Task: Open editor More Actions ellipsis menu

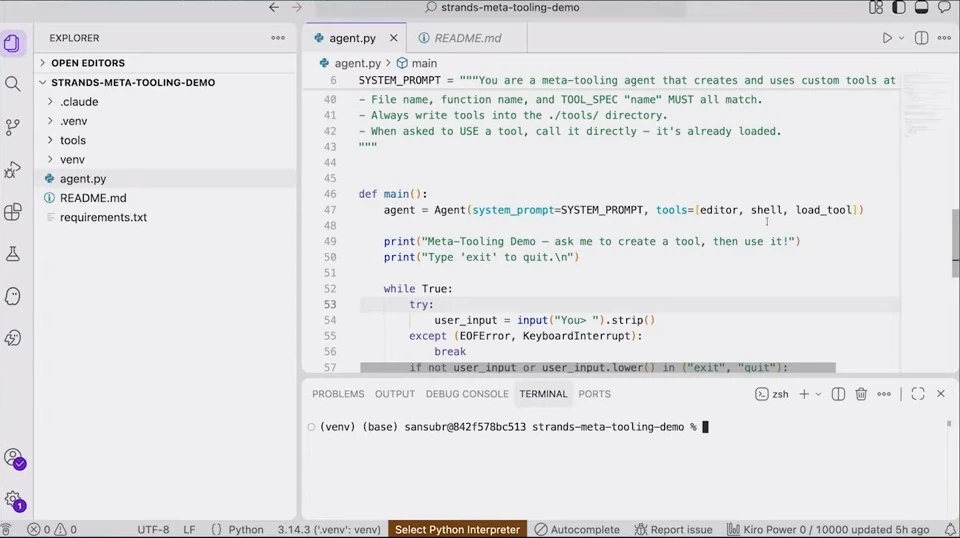Action: pos(944,38)
